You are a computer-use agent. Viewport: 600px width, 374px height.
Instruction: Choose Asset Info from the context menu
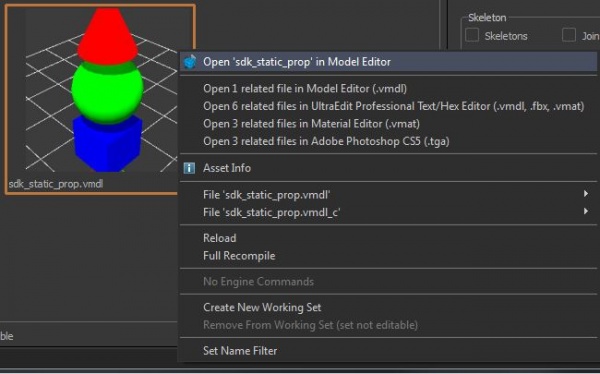388,168
